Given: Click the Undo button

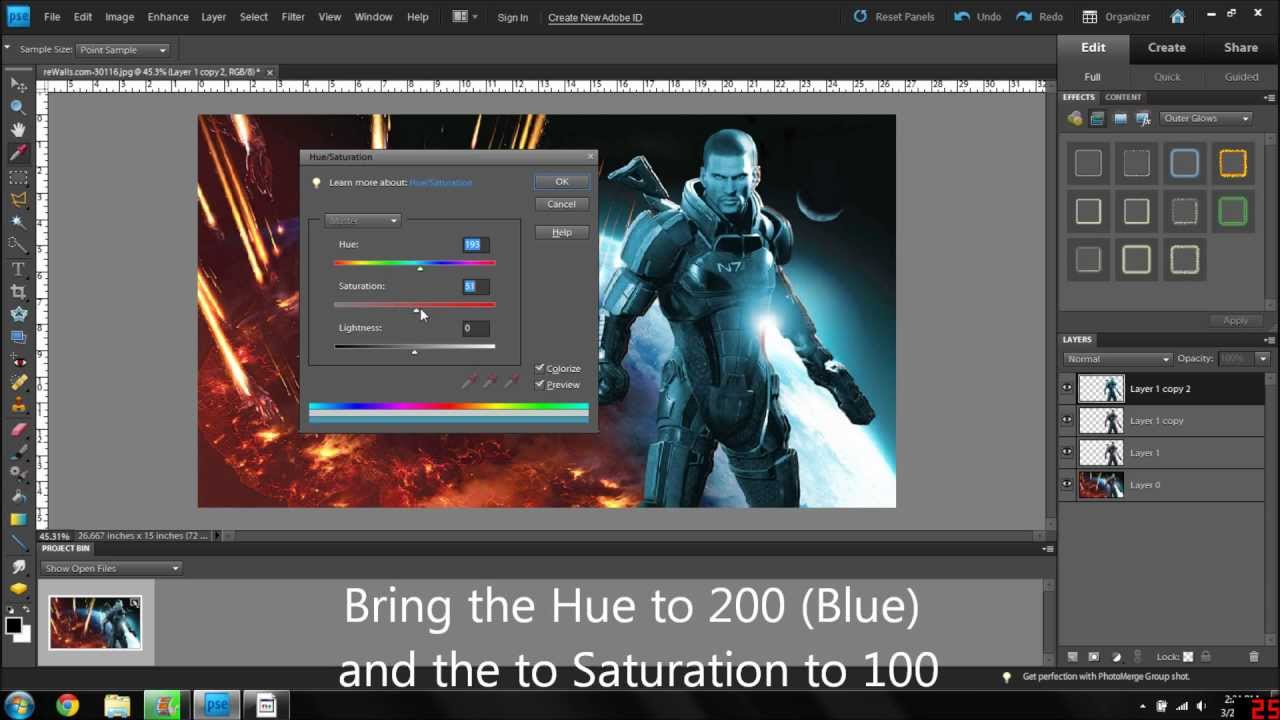Looking at the screenshot, I should click(977, 17).
